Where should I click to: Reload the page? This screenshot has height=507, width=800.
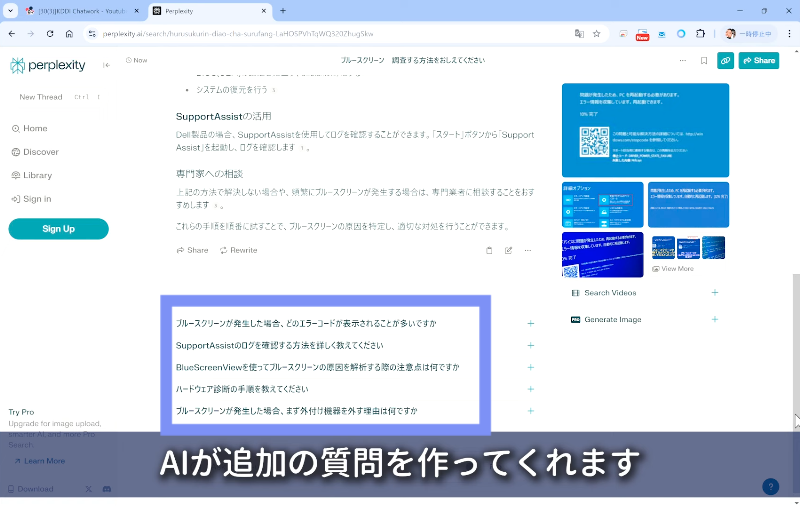click(x=50, y=34)
